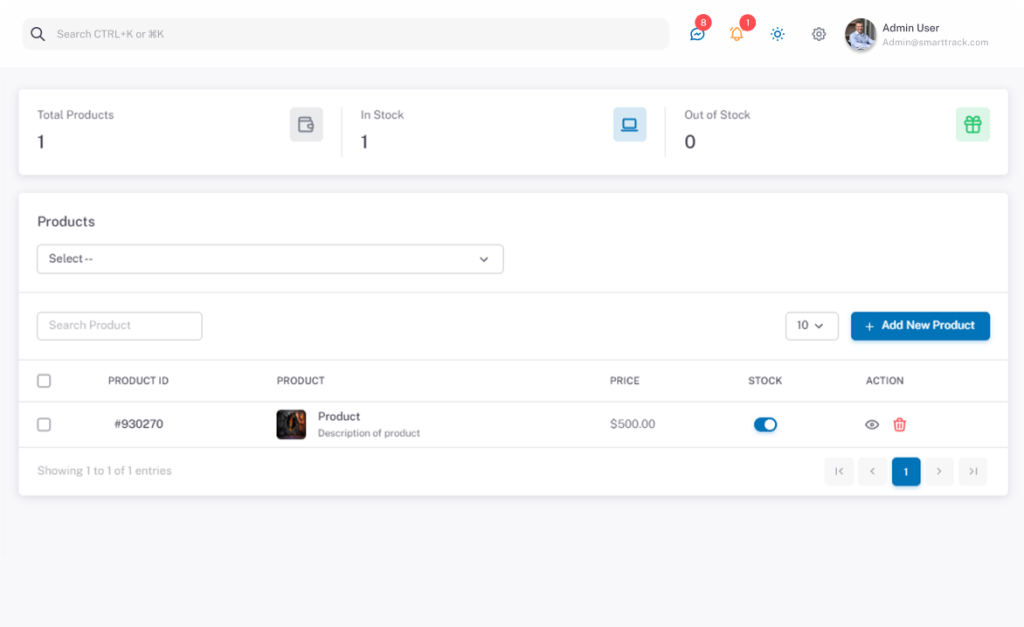Screen dimensions: 1024x627
Task: Open the 10 entries per page dropdown
Action: tap(811, 326)
